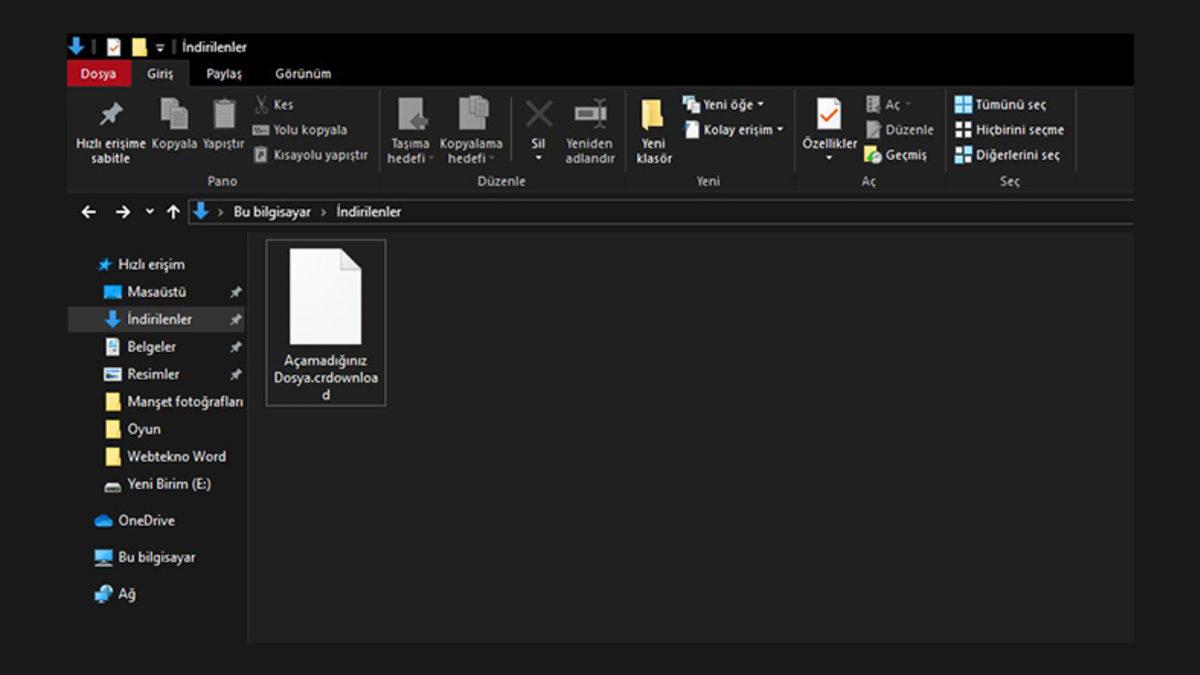The width and height of the screenshot is (1200, 675).
Task: Open Belgeler in the navigation pane
Action: [151, 347]
